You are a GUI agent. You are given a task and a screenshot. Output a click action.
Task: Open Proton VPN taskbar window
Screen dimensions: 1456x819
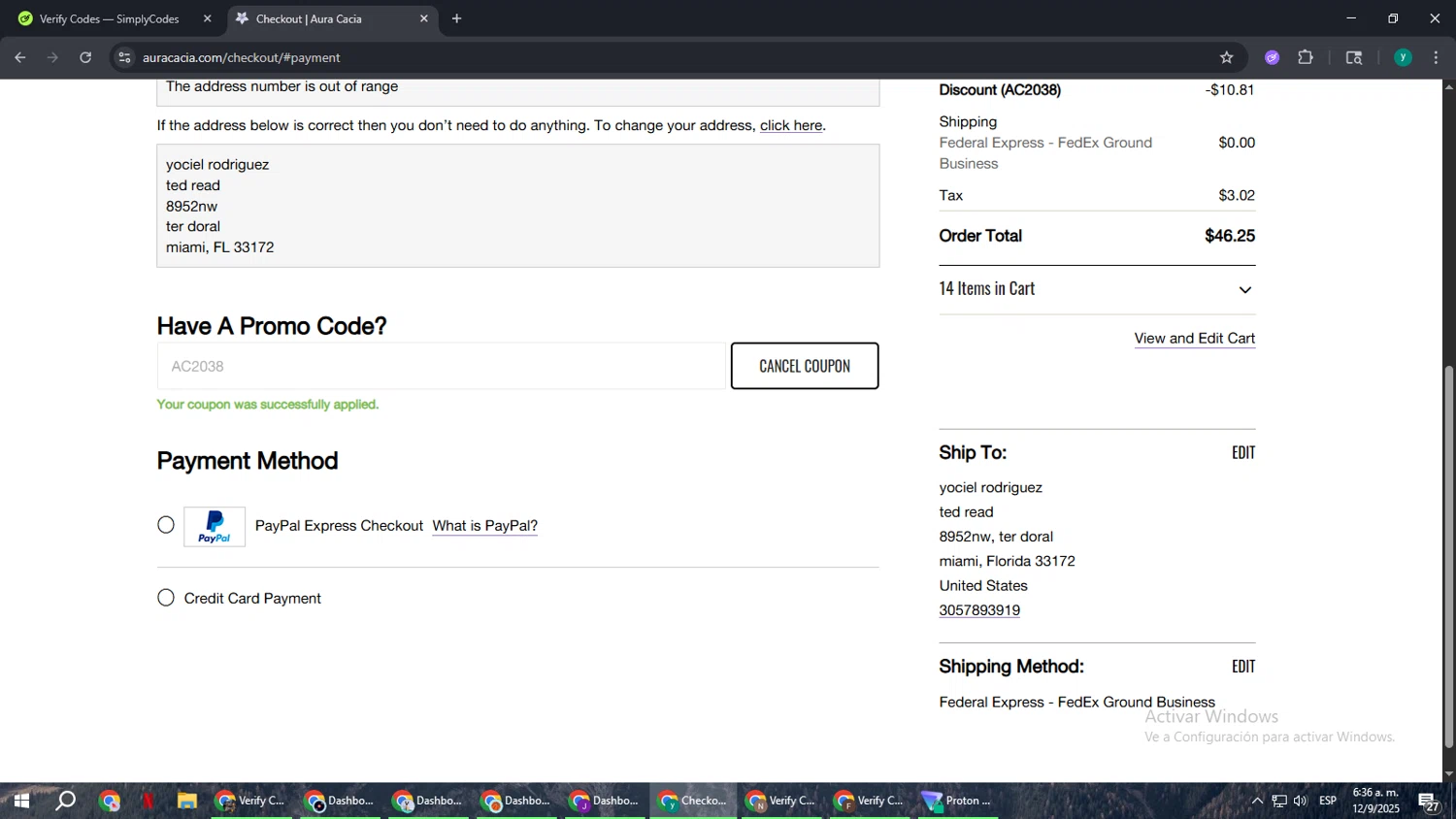pos(957,801)
